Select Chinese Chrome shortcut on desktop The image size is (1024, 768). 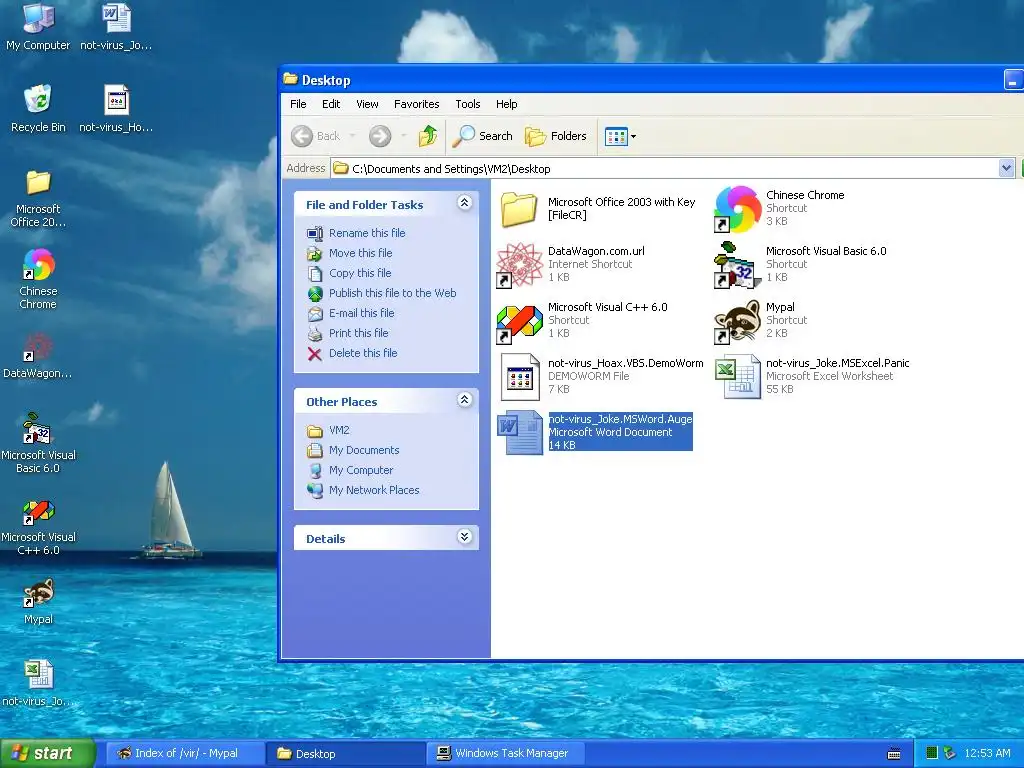point(38,279)
